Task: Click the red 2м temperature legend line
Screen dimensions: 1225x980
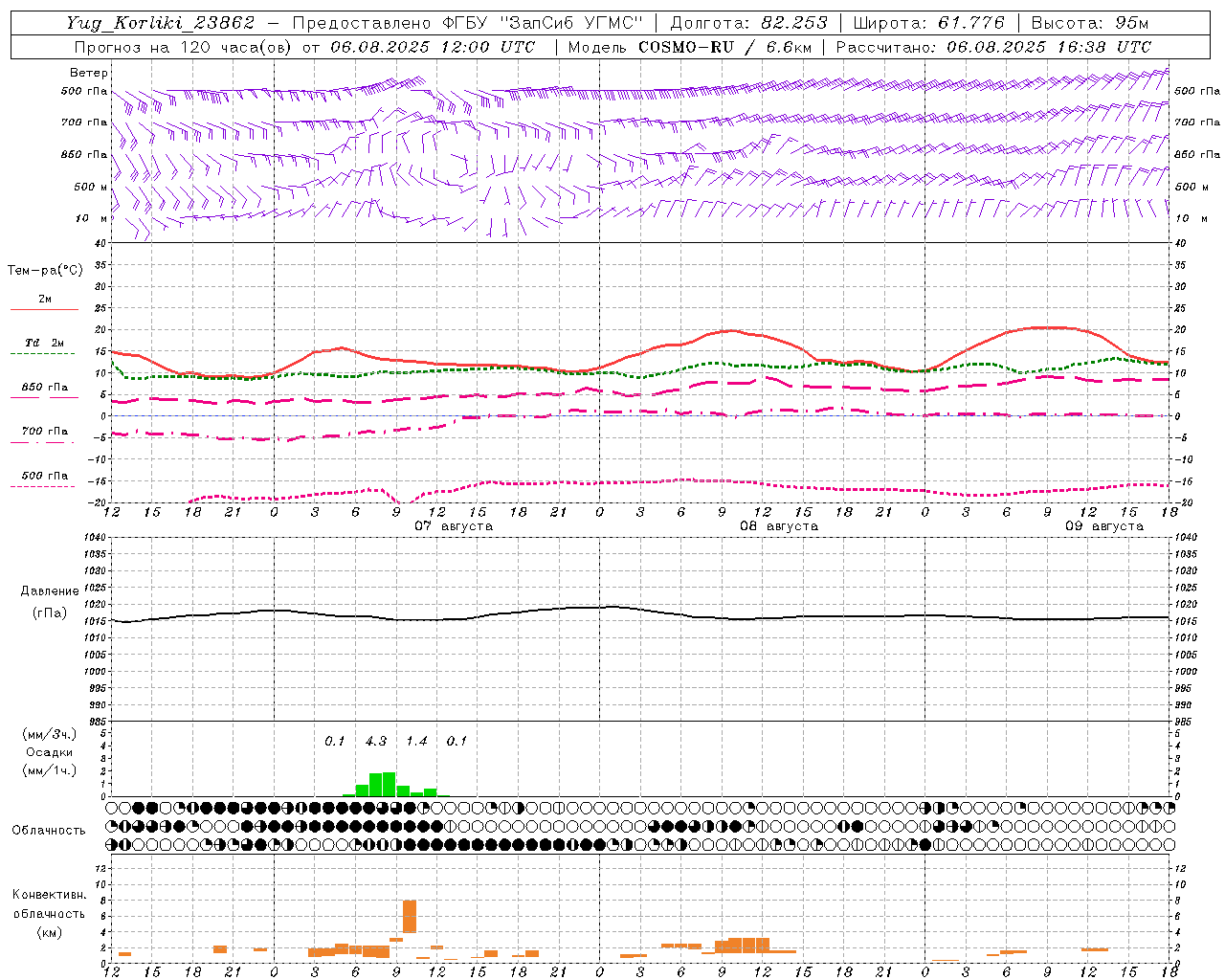Action: (44, 310)
